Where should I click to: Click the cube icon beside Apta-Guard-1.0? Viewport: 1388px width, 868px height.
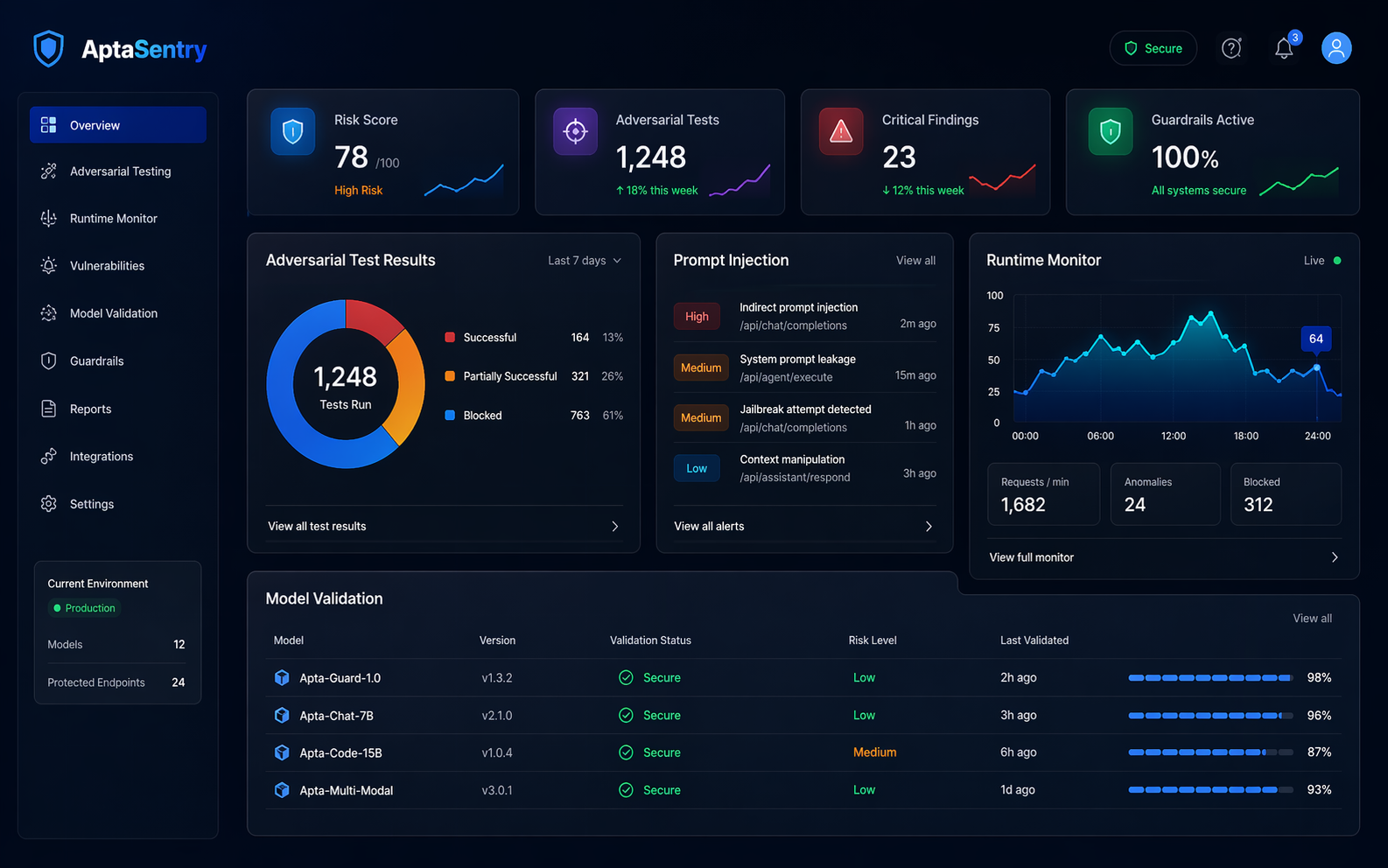pyautogui.click(x=282, y=677)
